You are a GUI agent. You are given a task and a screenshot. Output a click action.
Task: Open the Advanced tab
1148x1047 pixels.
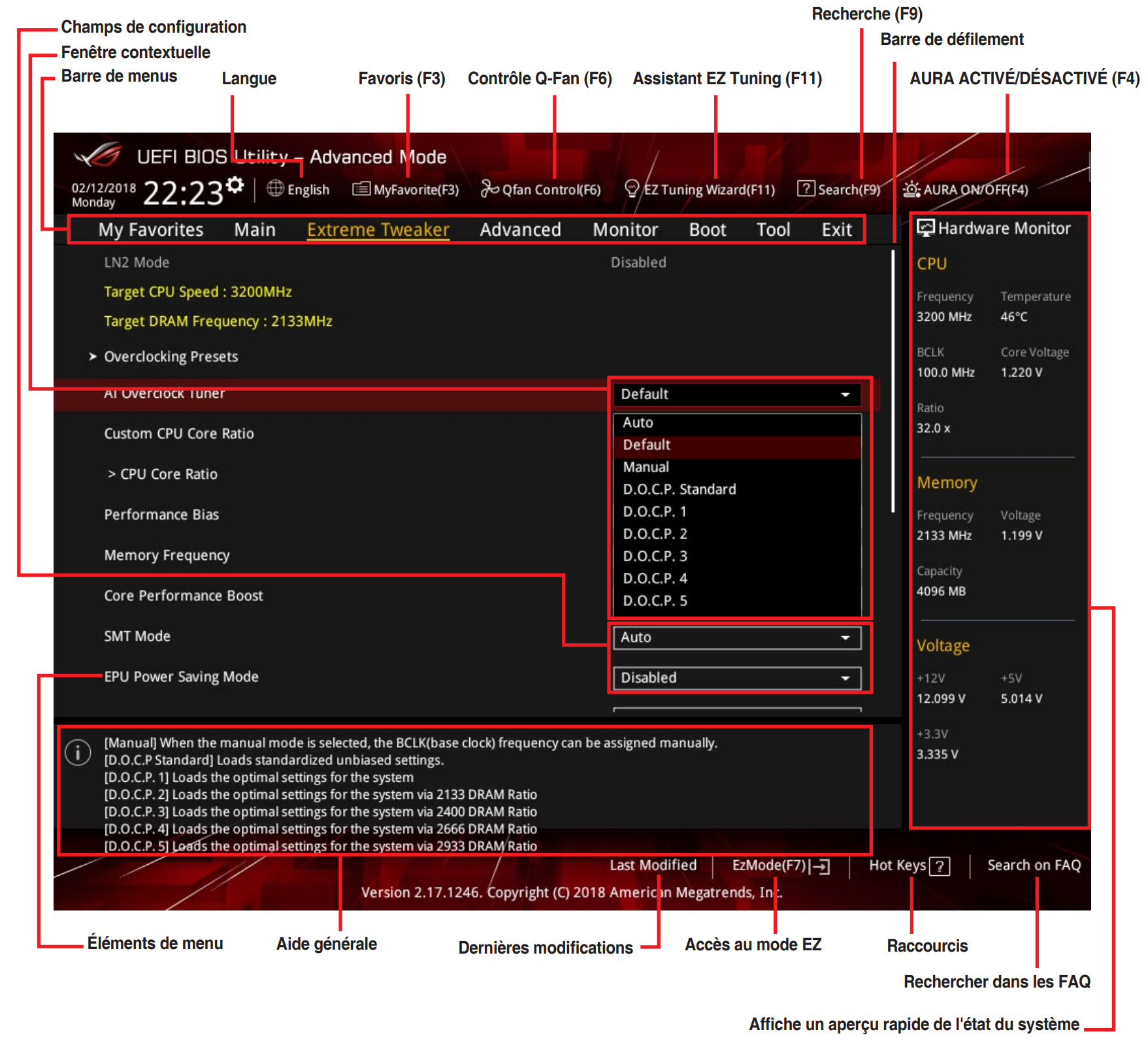coord(520,230)
